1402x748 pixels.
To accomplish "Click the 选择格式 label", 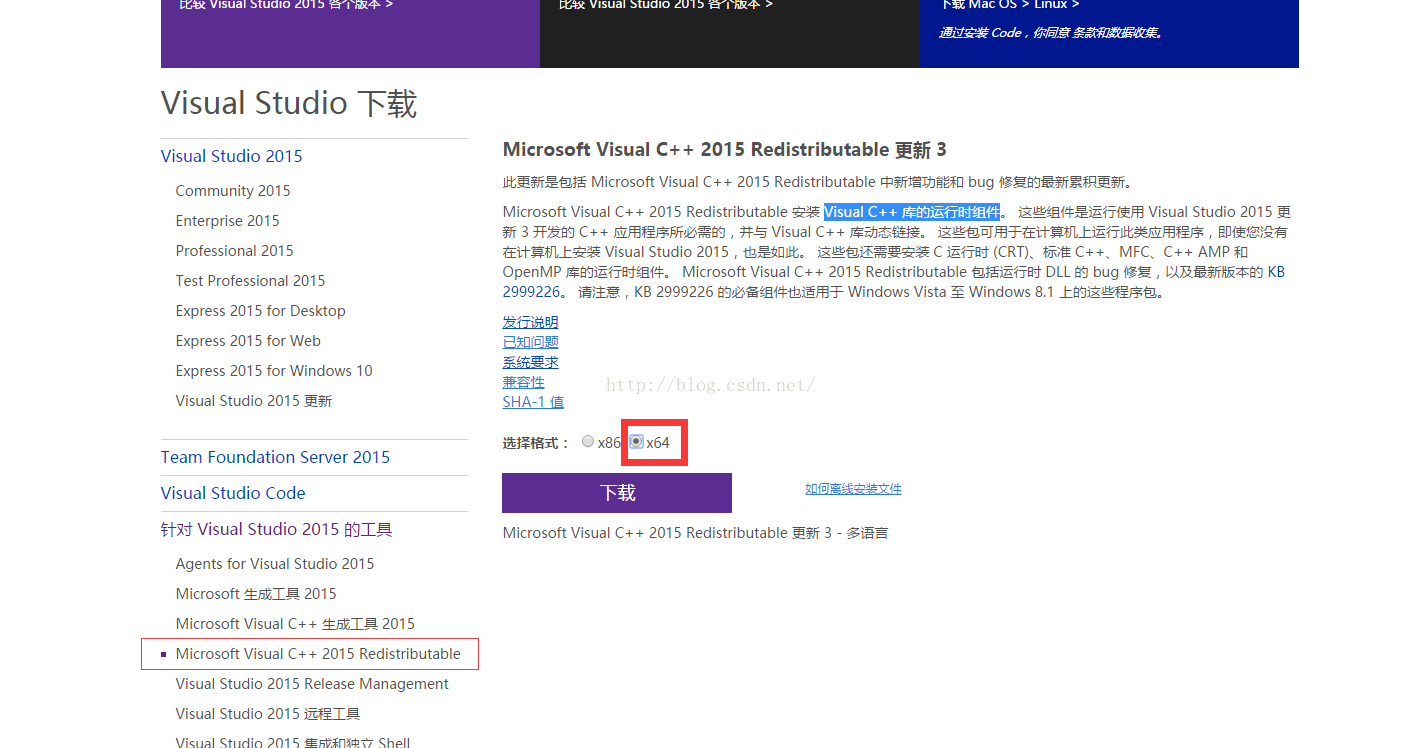I will [x=536, y=443].
